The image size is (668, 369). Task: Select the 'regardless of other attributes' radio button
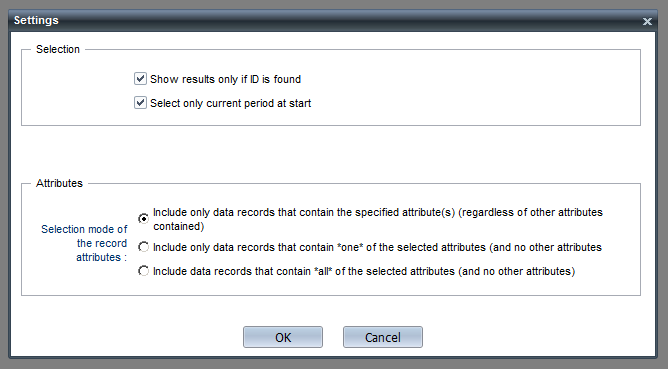click(x=144, y=219)
